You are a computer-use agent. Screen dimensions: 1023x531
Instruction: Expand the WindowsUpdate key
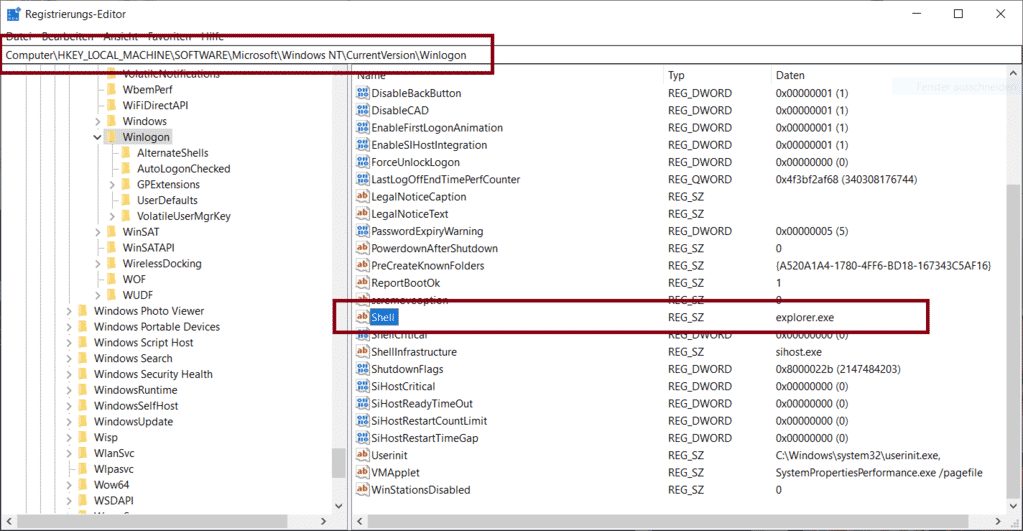[x=69, y=421]
